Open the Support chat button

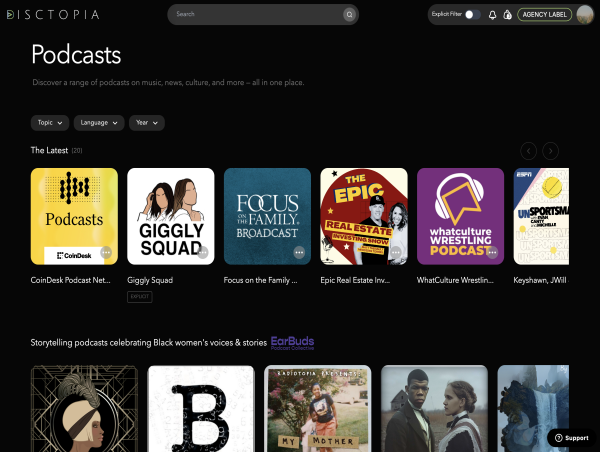(x=571, y=438)
